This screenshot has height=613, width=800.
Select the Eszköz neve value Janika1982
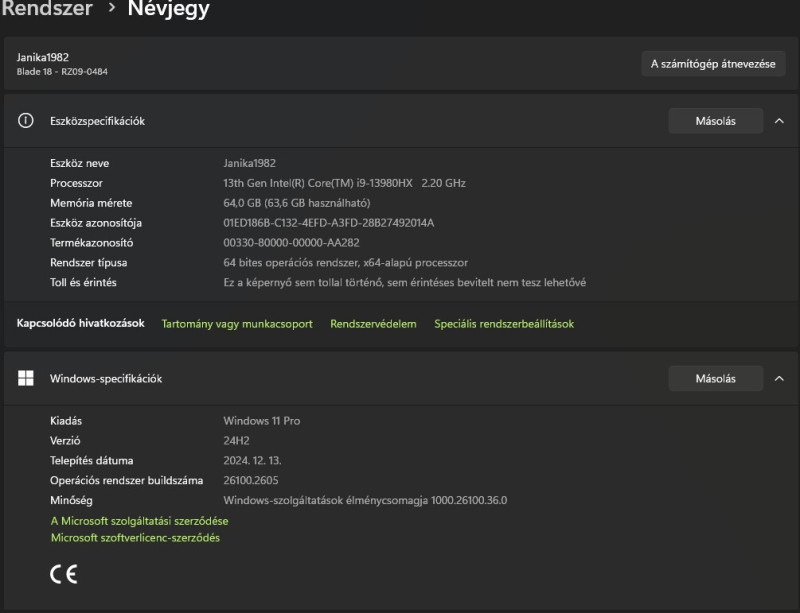249,163
